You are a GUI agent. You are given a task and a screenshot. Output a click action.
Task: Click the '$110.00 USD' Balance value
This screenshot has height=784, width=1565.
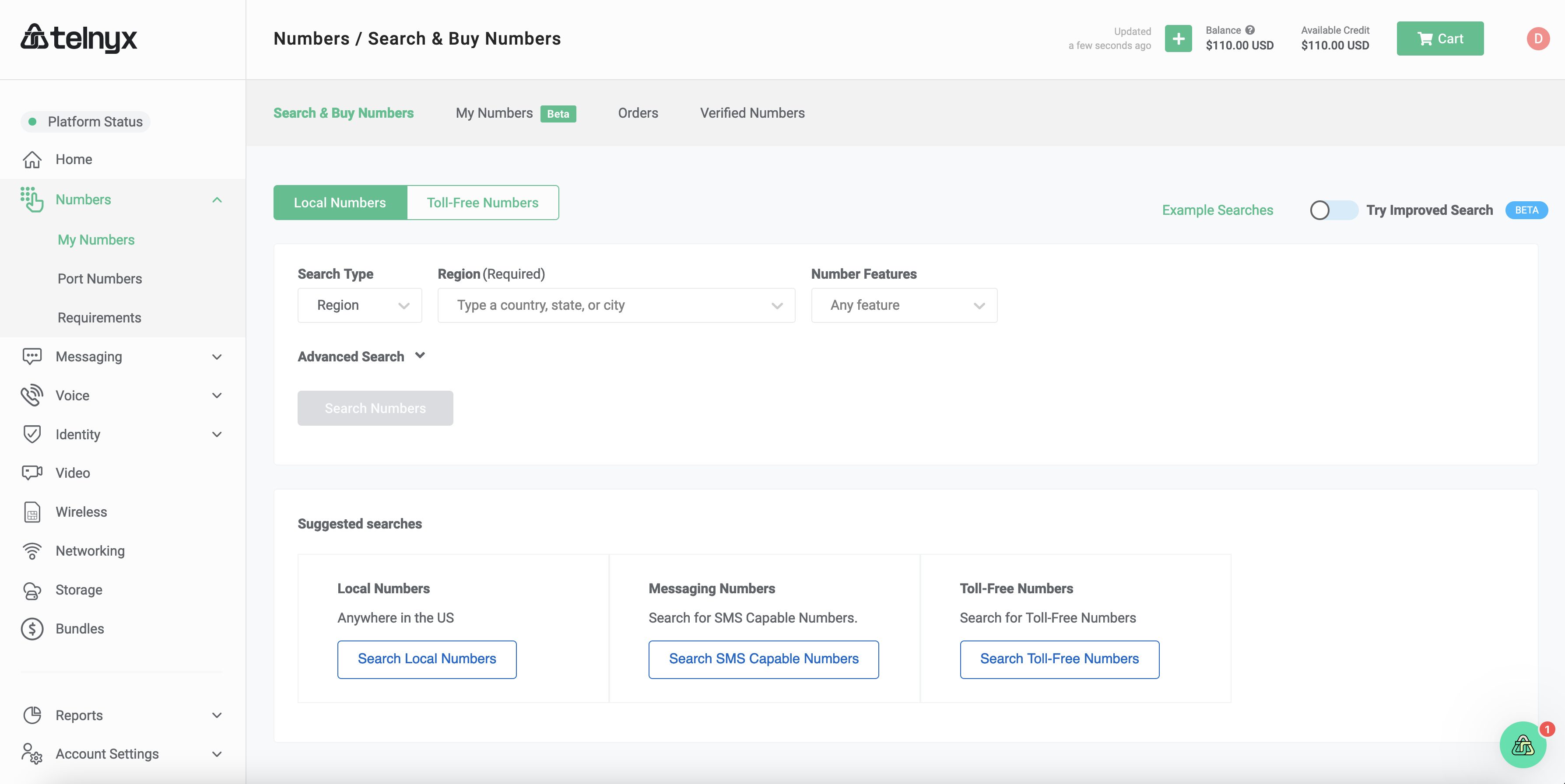[1239, 45]
